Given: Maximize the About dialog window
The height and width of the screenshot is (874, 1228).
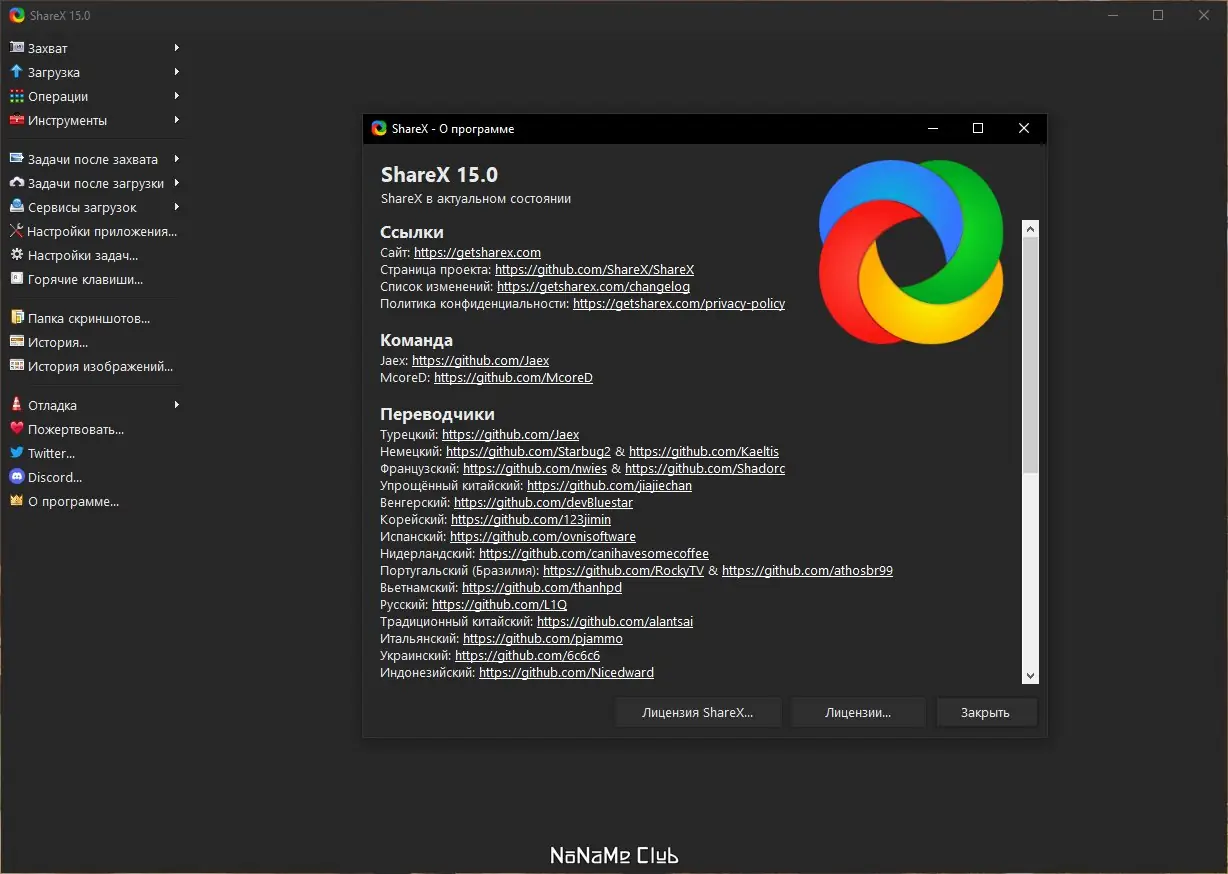Looking at the screenshot, I should (978, 128).
